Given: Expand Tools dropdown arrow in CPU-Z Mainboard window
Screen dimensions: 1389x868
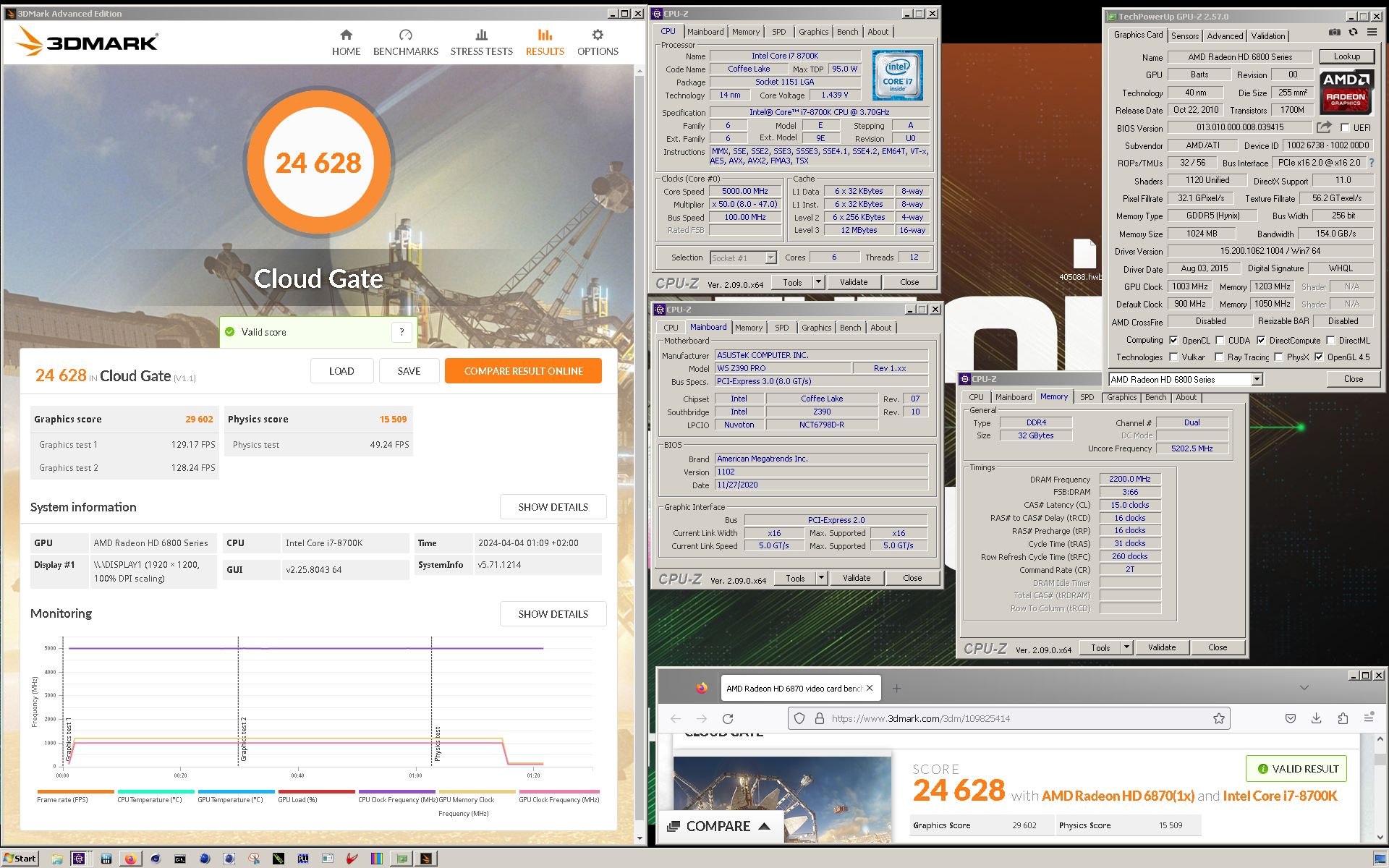Looking at the screenshot, I should click(x=821, y=578).
